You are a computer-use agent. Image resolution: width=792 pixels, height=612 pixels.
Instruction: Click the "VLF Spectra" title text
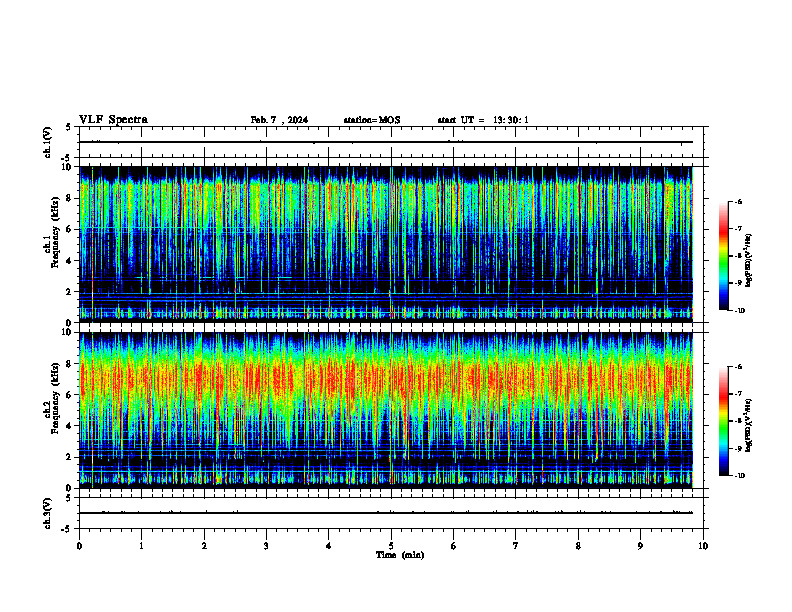pos(113,120)
